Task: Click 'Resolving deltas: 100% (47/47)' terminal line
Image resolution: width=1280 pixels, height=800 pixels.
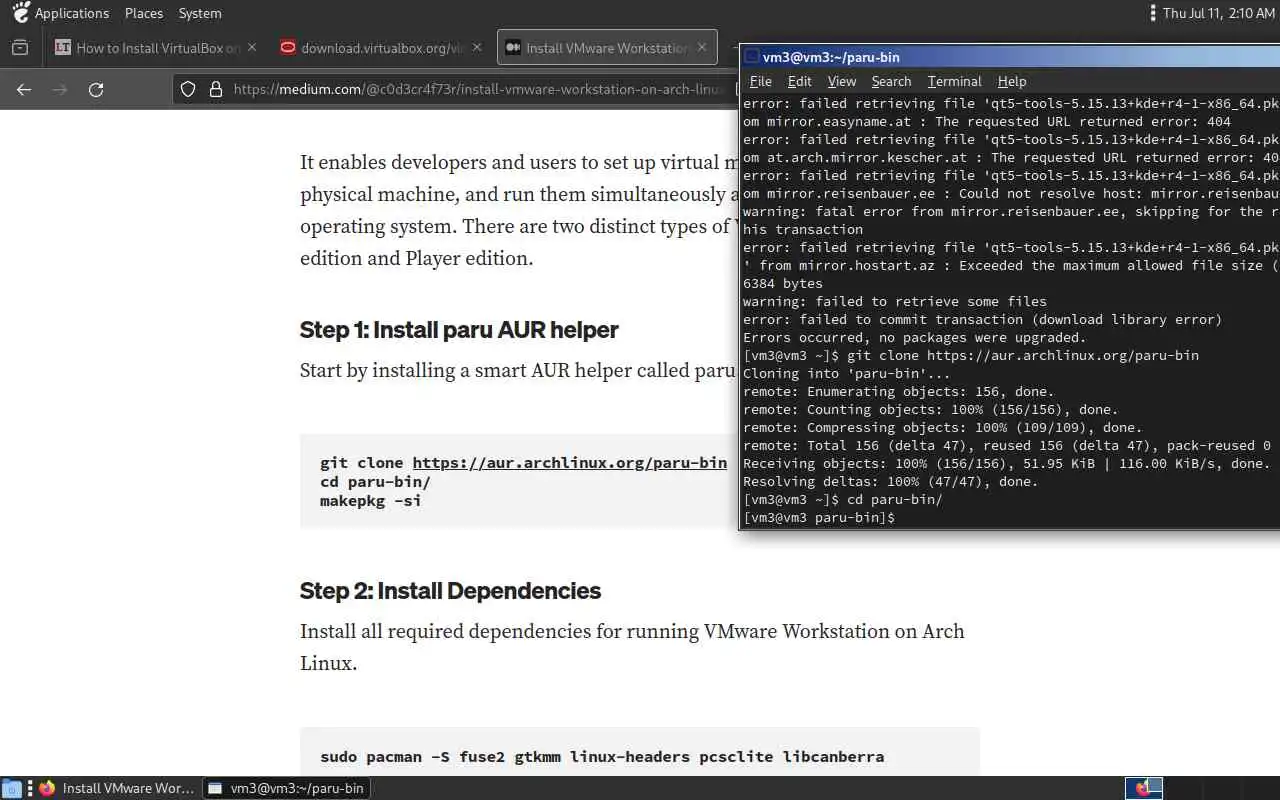Action: tap(891, 481)
